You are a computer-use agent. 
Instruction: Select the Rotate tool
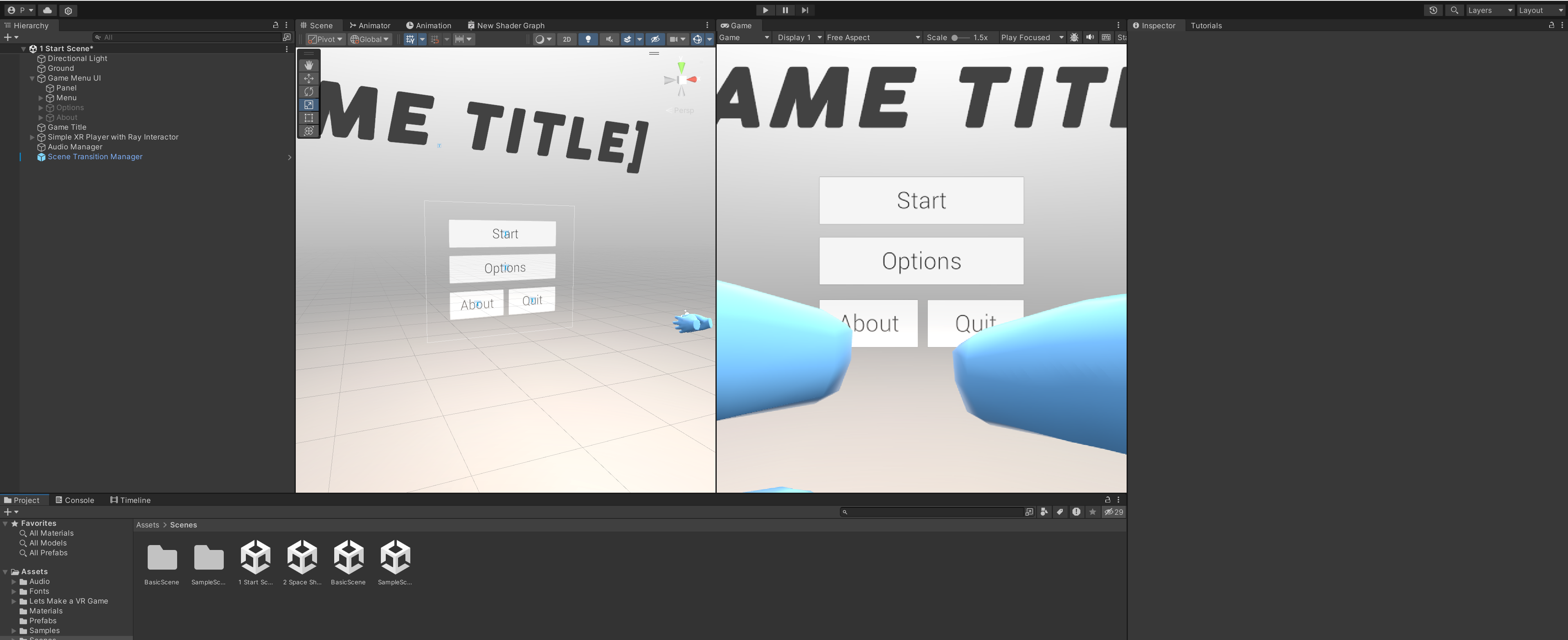click(308, 91)
